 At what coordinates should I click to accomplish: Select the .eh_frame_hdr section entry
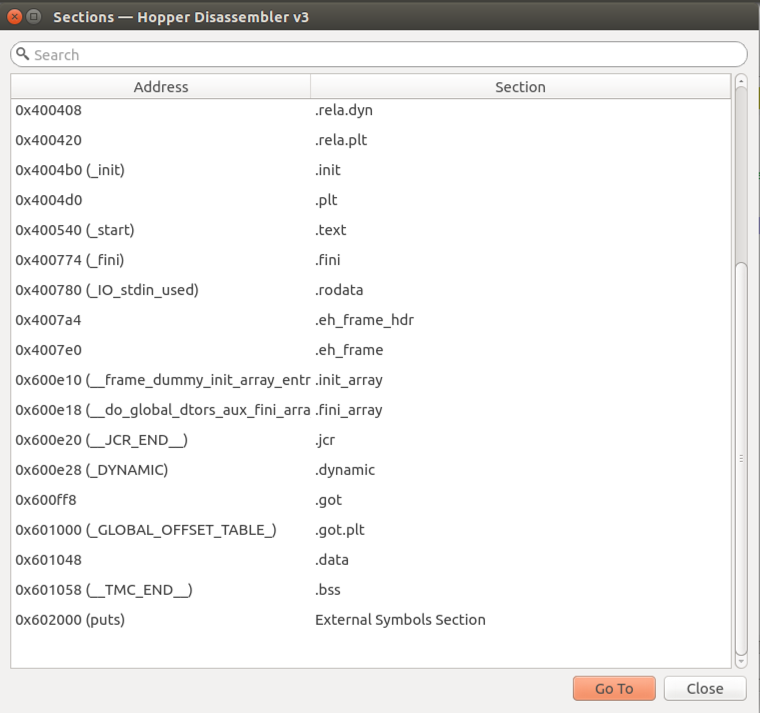(x=364, y=320)
